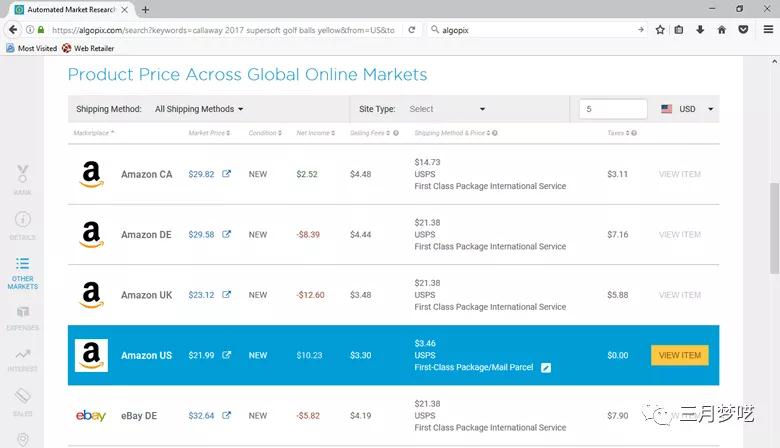Open the $29.58 Amazon DE price link
The height and width of the screenshot is (448, 780).
coord(201,235)
